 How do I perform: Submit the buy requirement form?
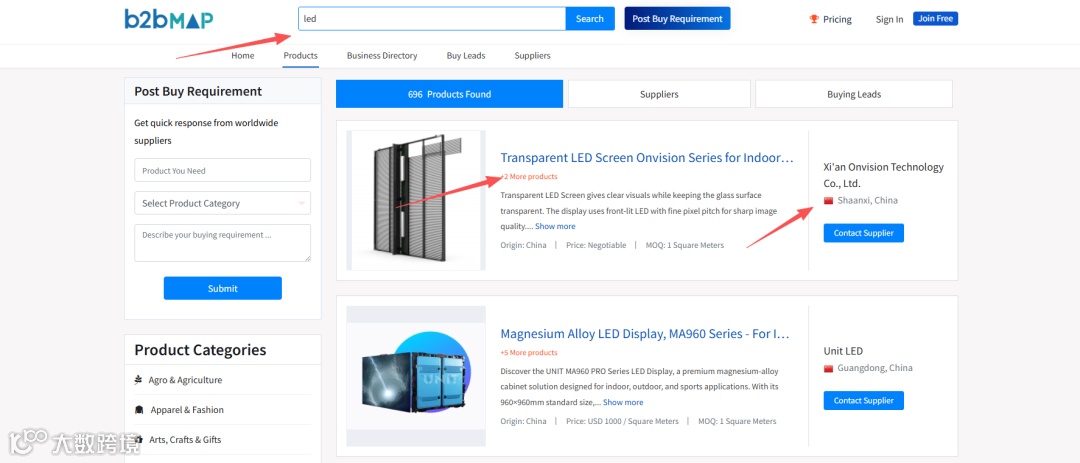(x=222, y=288)
